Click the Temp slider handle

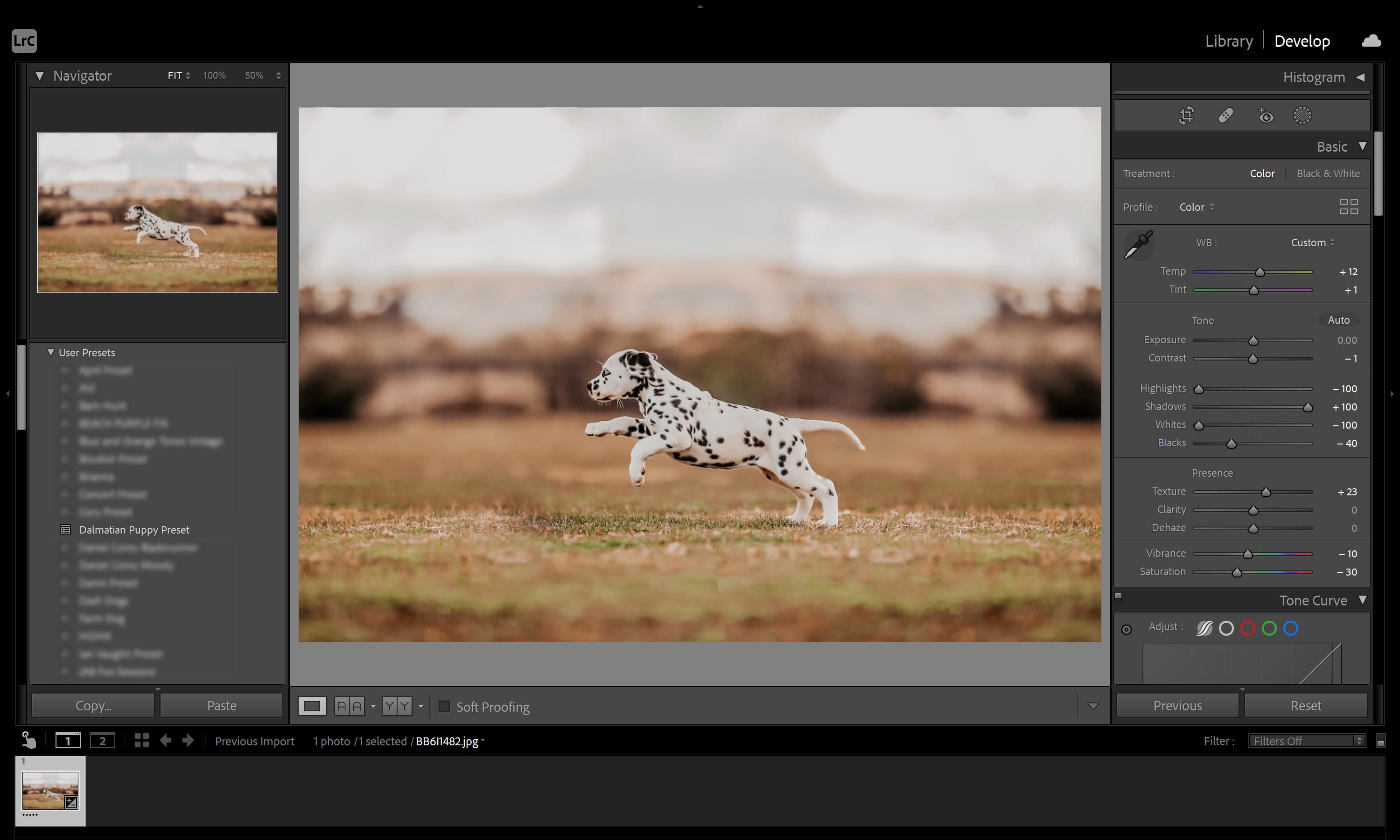pyautogui.click(x=1260, y=272)
